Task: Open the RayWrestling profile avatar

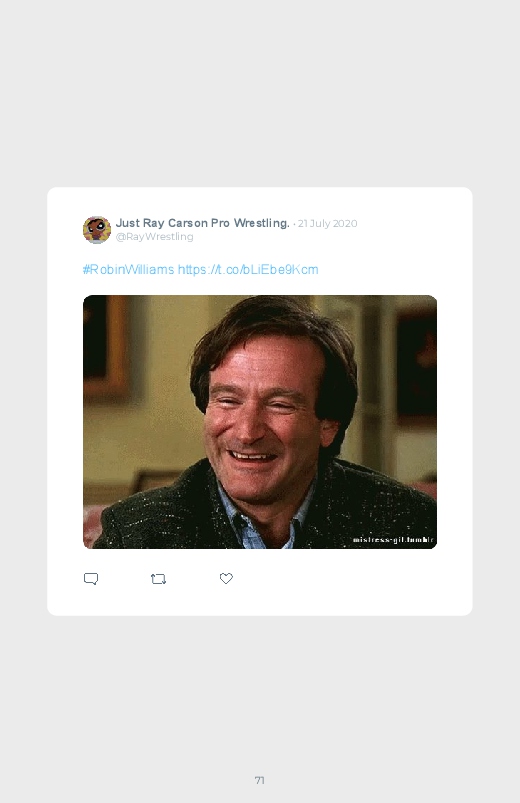Action: pos(97,230)
